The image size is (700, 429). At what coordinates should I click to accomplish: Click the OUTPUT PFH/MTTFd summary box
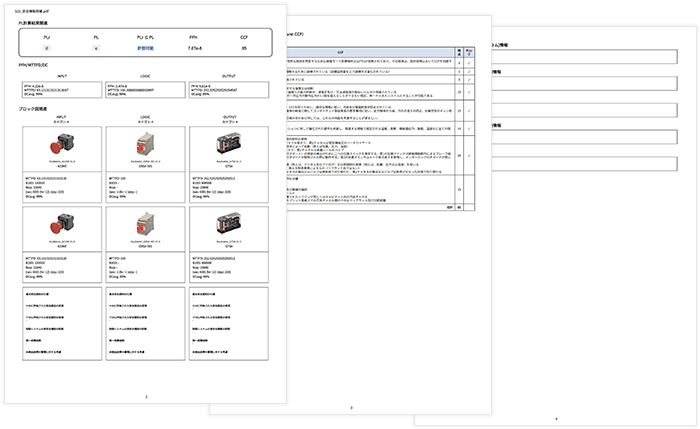229,90
